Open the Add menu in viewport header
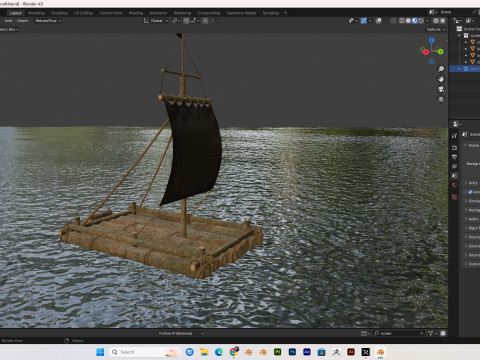The image size is (480, 360). click(8, 21)
